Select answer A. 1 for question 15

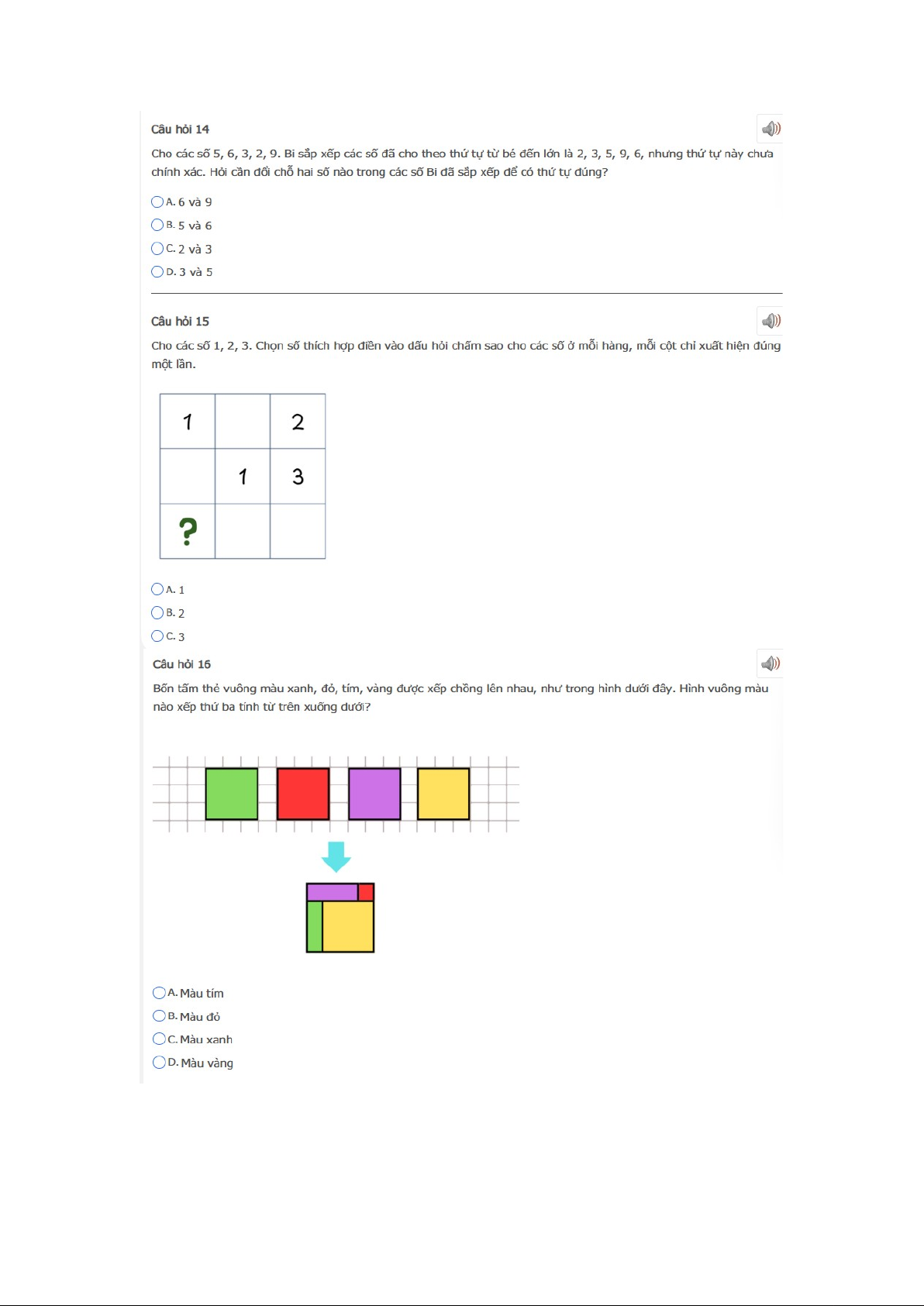[x=157, y=589]
